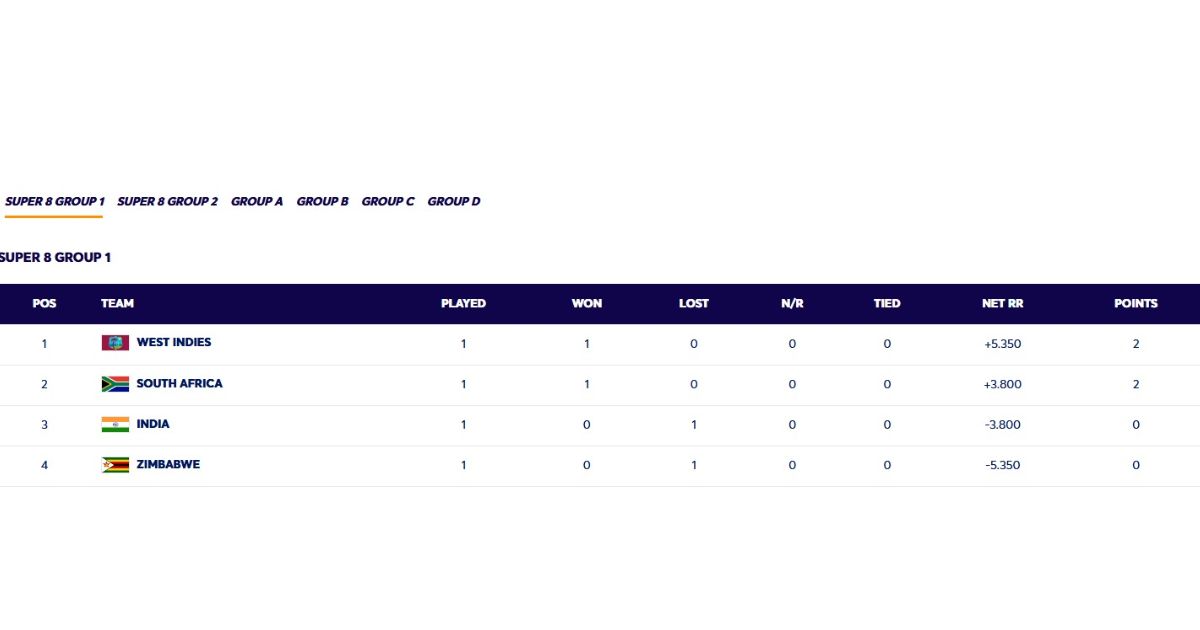The width and height of the screenshot is (1200, 630).
Task: Click the Zimbabwe team name
Action: pyautogui.click(x=168, y=464)
